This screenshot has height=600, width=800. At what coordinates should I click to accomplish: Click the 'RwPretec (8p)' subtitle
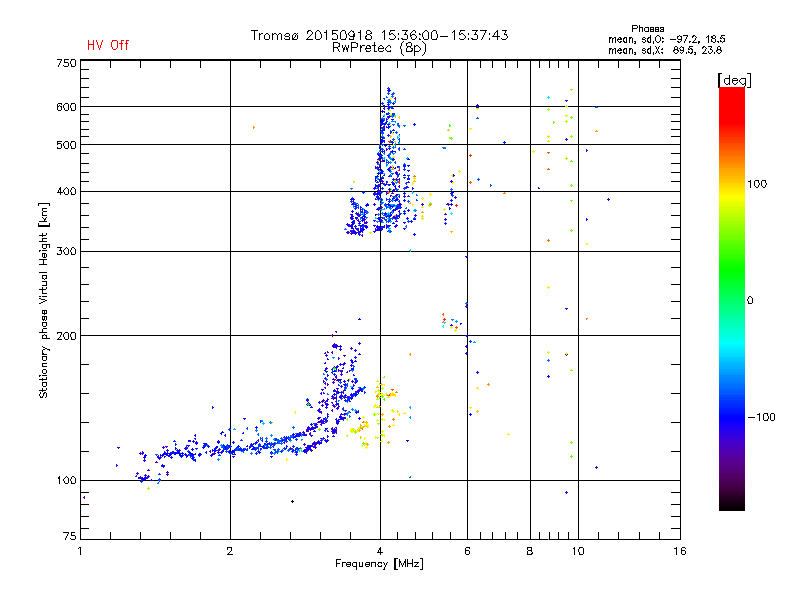[x=379, y=48]
